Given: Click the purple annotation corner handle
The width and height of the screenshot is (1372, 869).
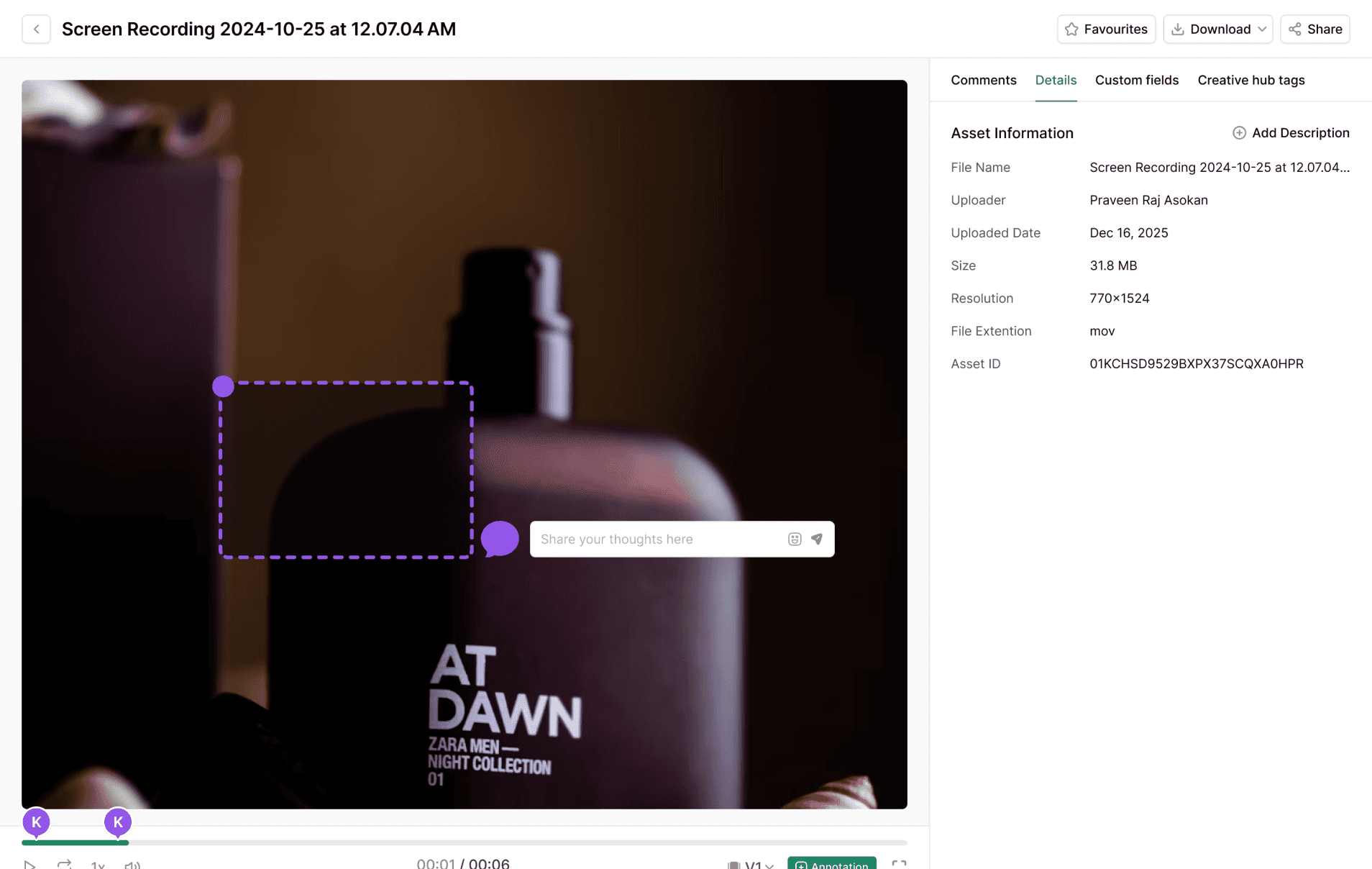Looking at the screenshot, I should 223,386.
